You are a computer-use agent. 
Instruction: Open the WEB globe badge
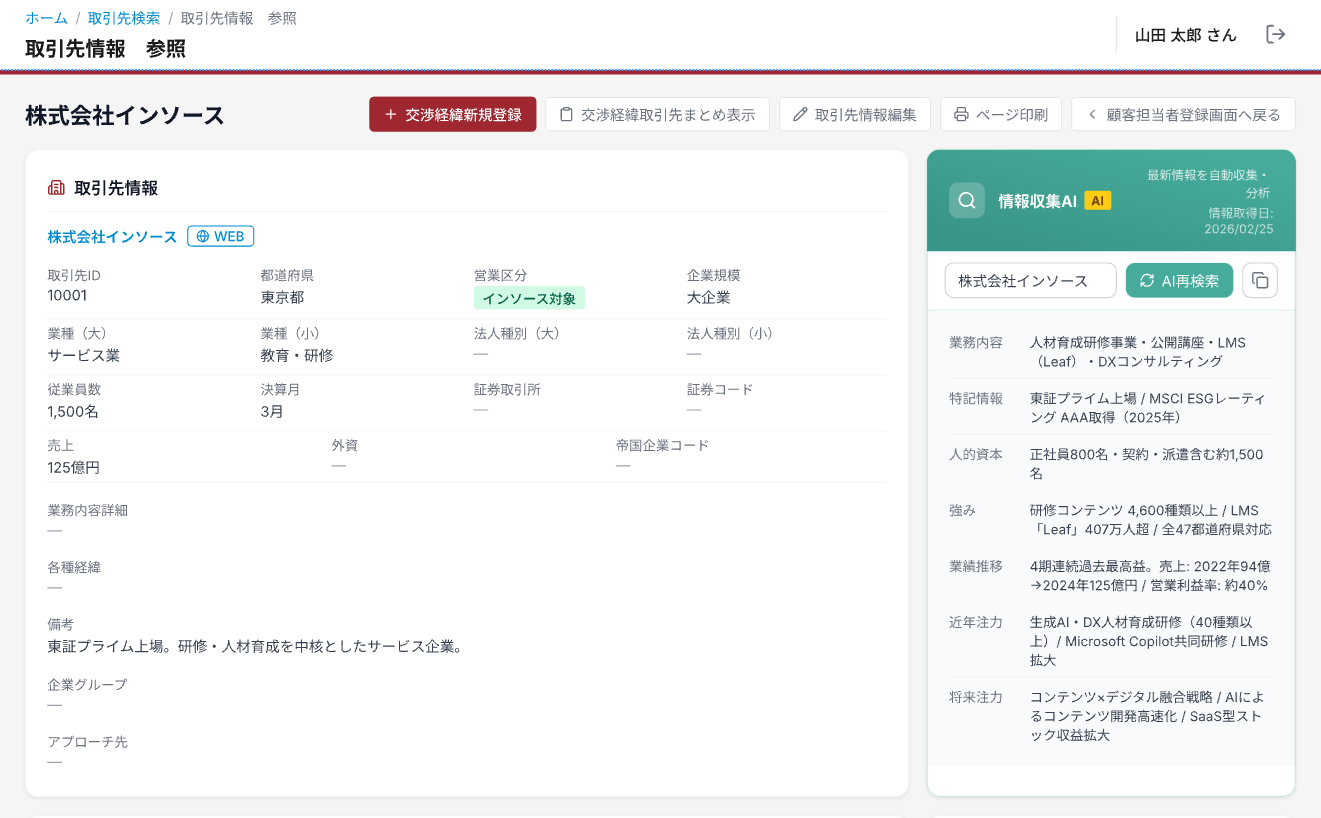220,237
